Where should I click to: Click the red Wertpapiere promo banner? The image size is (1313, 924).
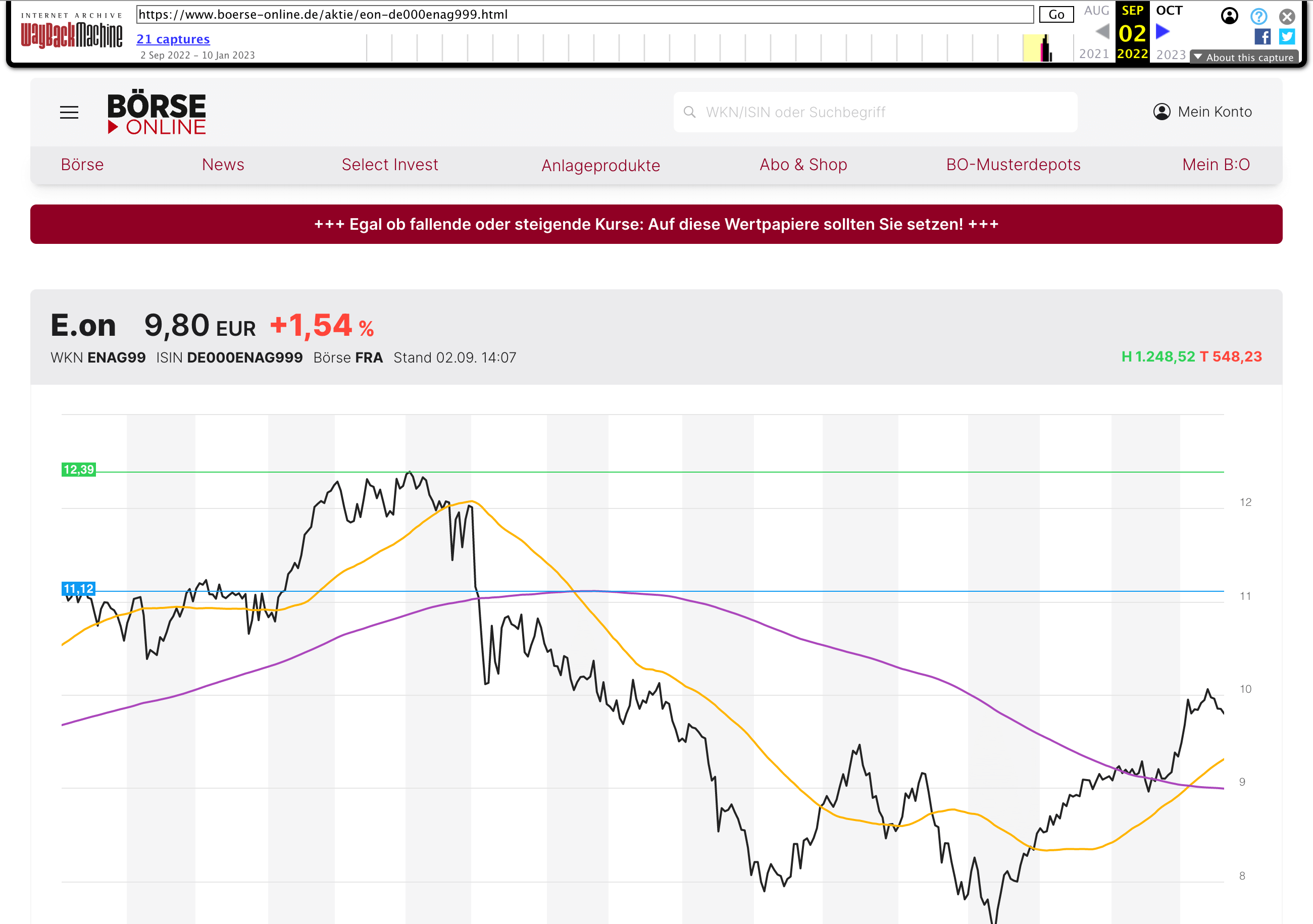[x=656, y=224]
